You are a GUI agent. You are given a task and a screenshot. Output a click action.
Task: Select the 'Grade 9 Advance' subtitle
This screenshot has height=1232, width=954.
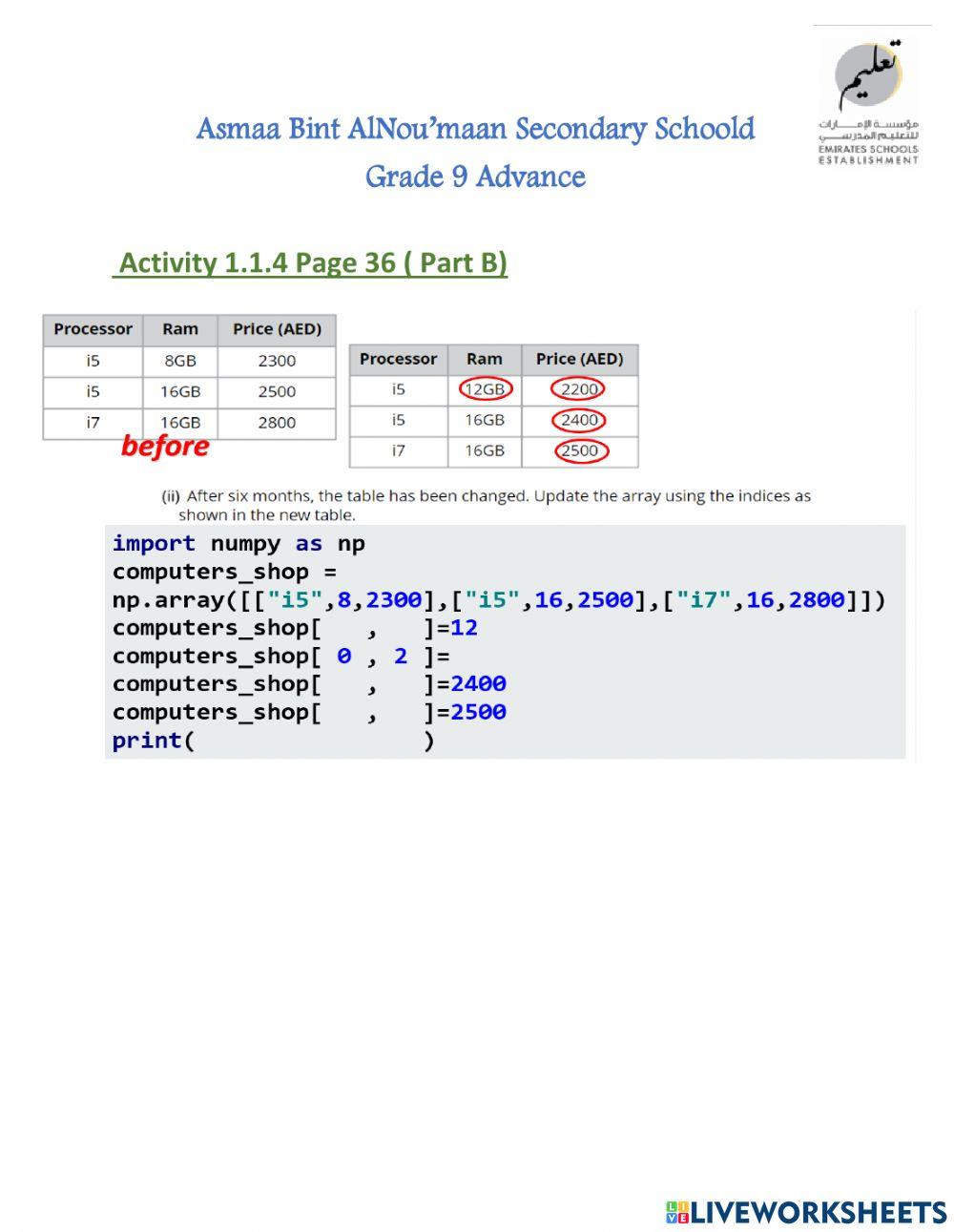coord(475,177)
